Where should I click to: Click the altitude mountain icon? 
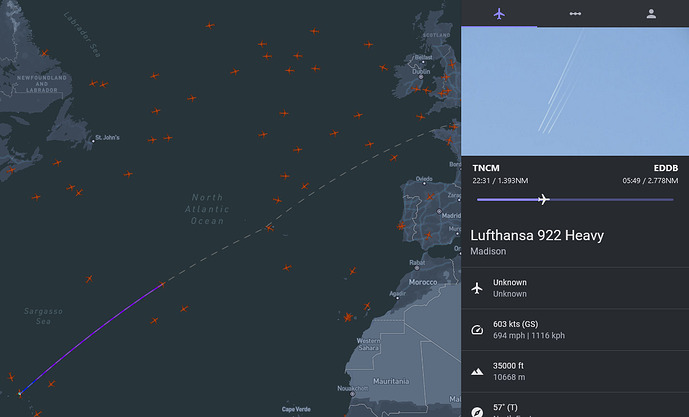pyautogui.click(x=477, y=371)
